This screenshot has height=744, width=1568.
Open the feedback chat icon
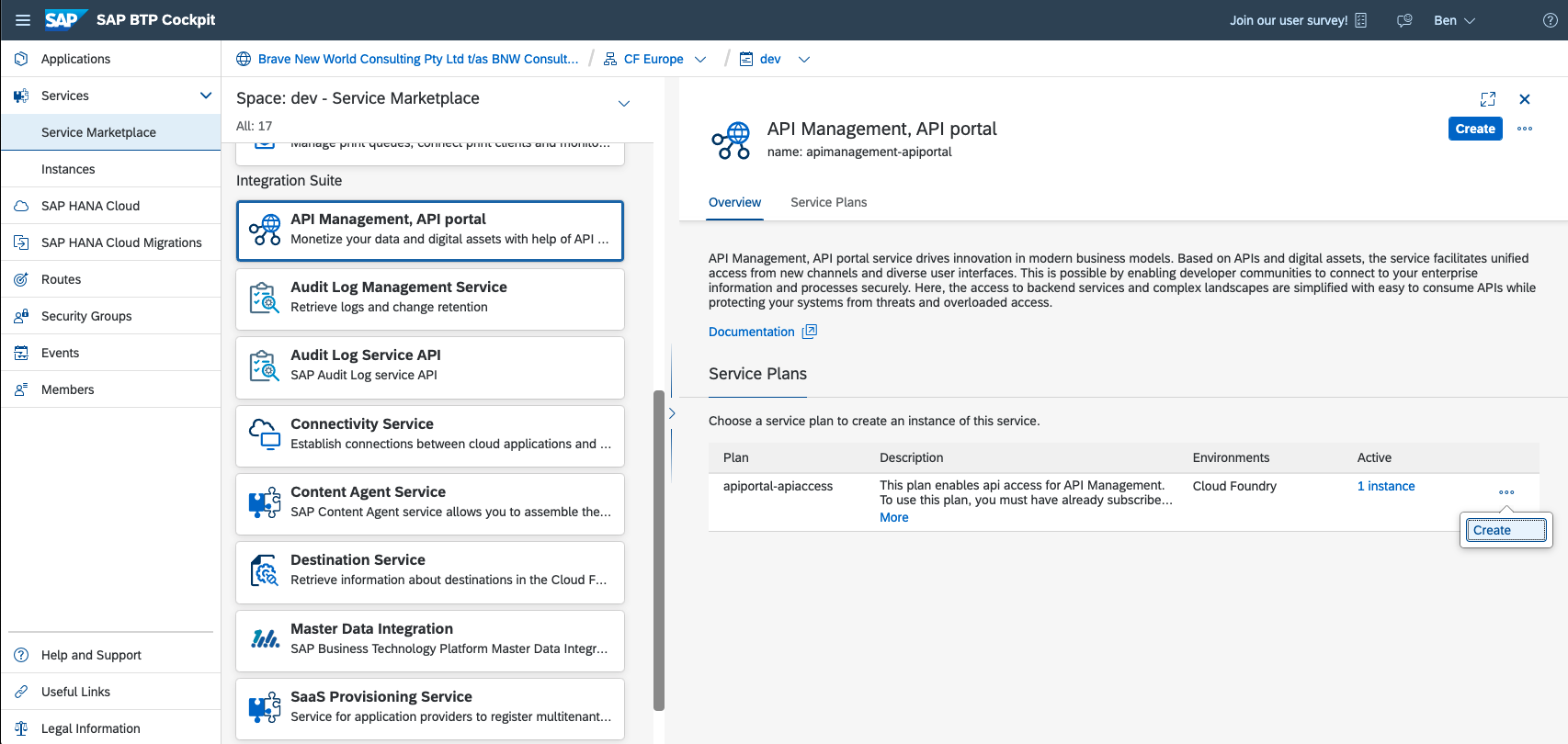point(1404,20)
